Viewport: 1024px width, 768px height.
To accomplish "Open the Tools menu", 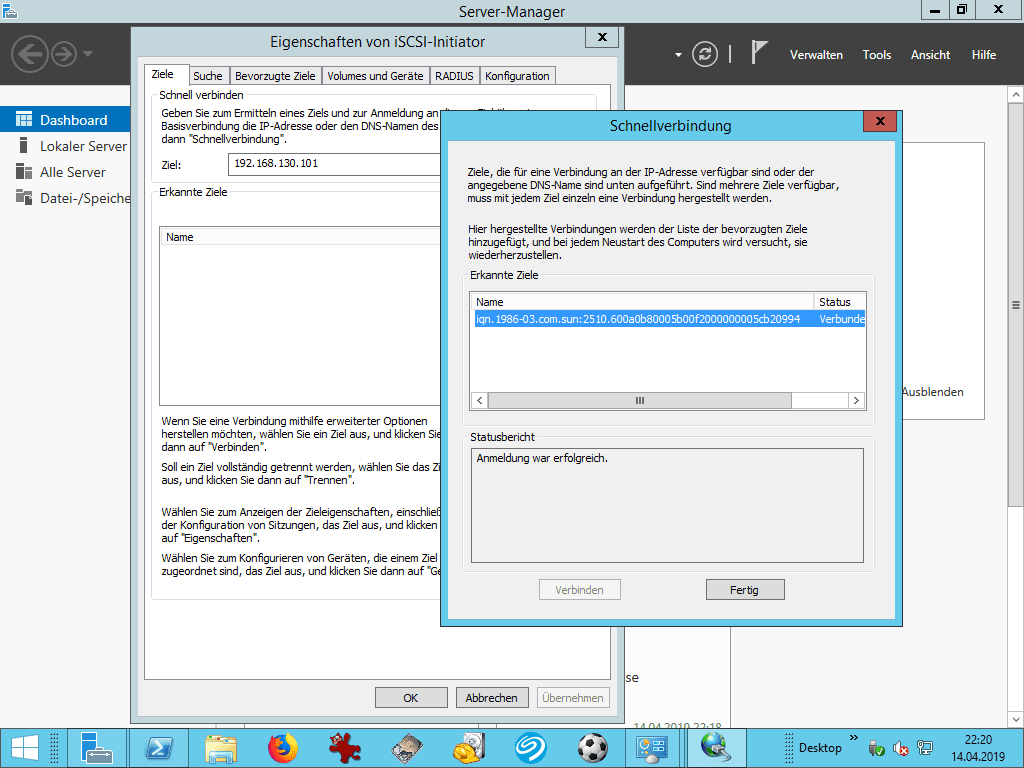I will point(876,55).
